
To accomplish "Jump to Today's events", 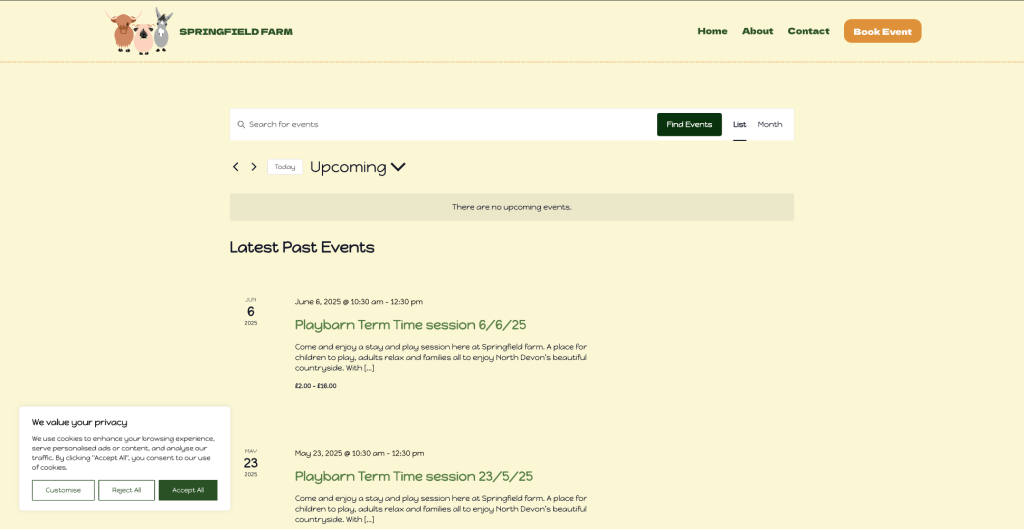I will click(285, 167).
